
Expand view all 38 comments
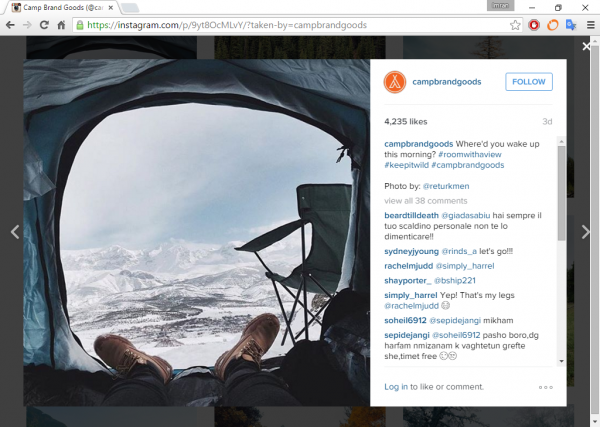click(x=426, y=201)
